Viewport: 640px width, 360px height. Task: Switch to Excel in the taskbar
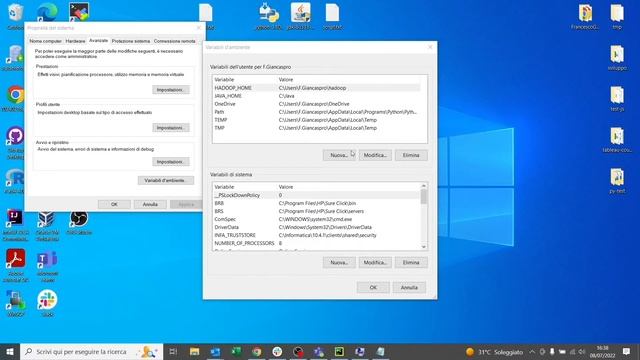(236, 351)
